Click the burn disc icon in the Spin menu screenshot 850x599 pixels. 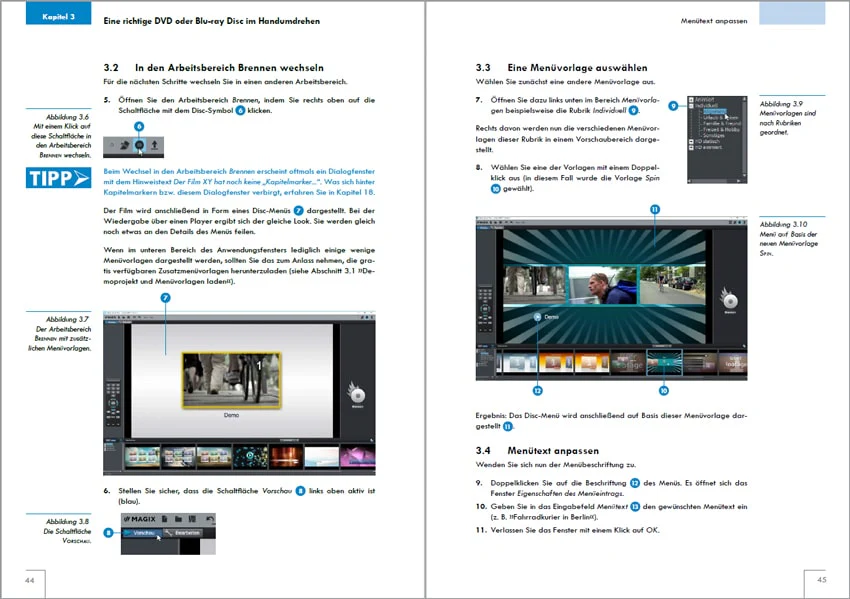point(730,300)
